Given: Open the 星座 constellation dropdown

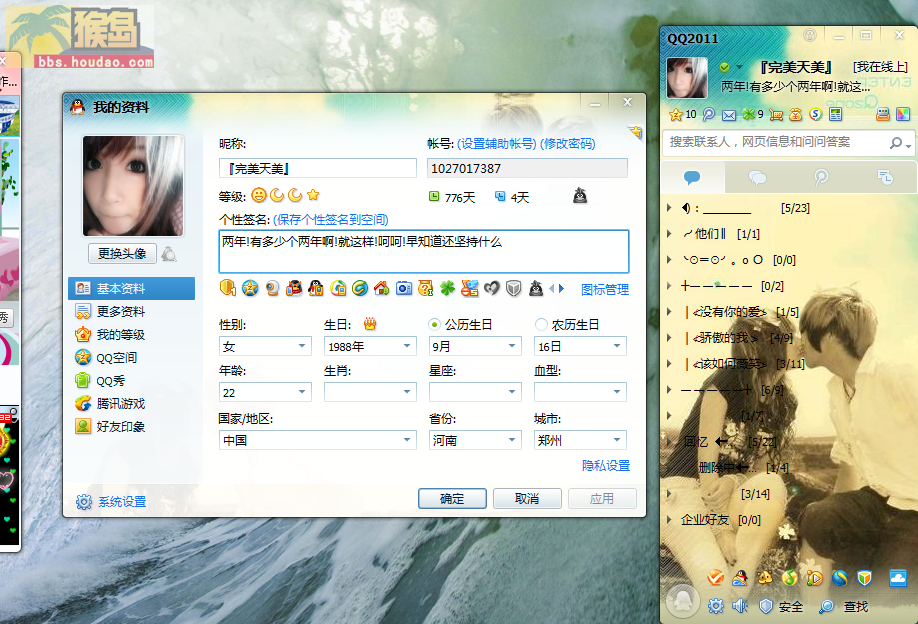Looking at the screenshot, I should click(475, 392).
